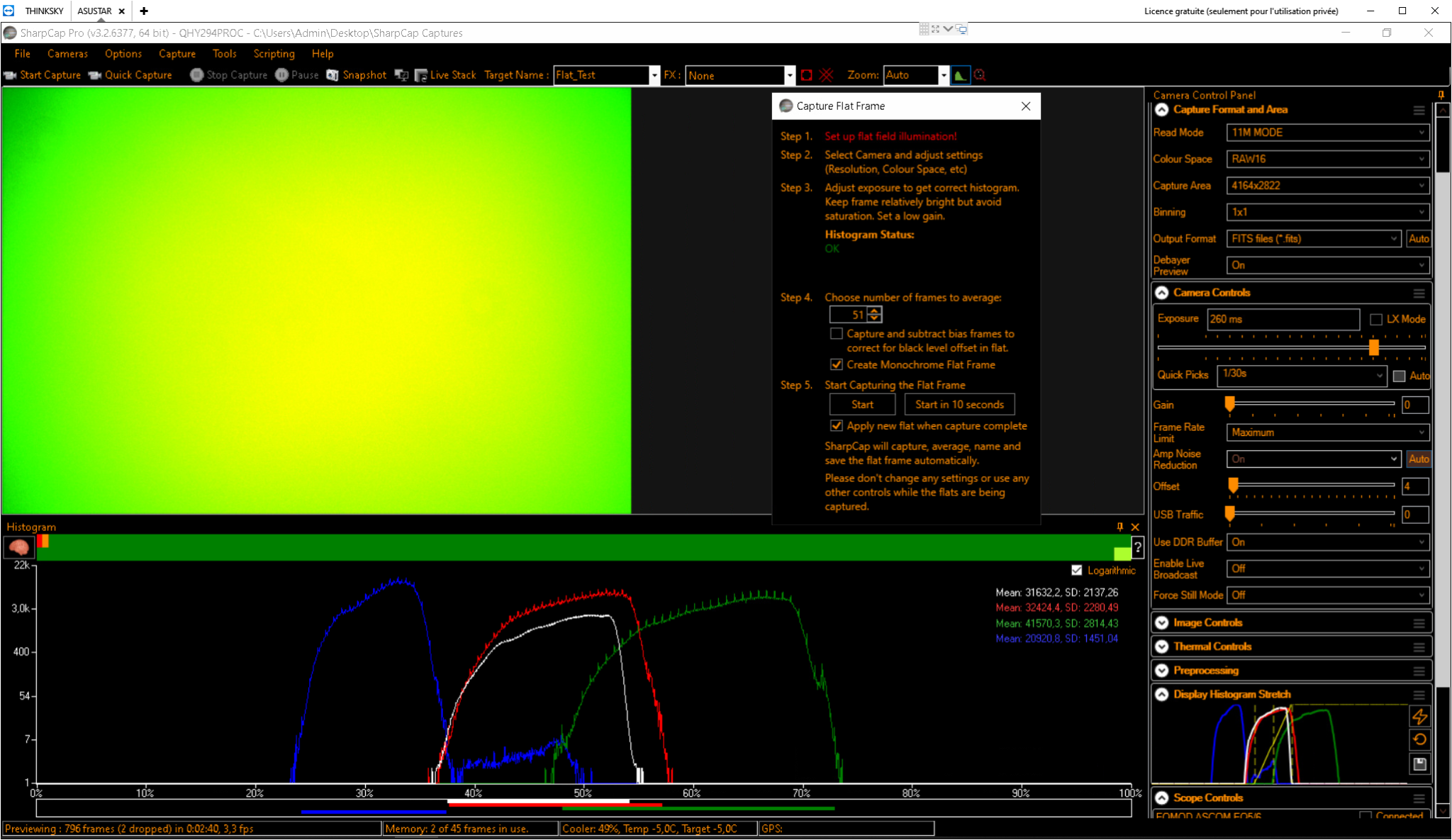Open the Cameras menu
This screenshot has width=1452, height=840.
point(67,54)
